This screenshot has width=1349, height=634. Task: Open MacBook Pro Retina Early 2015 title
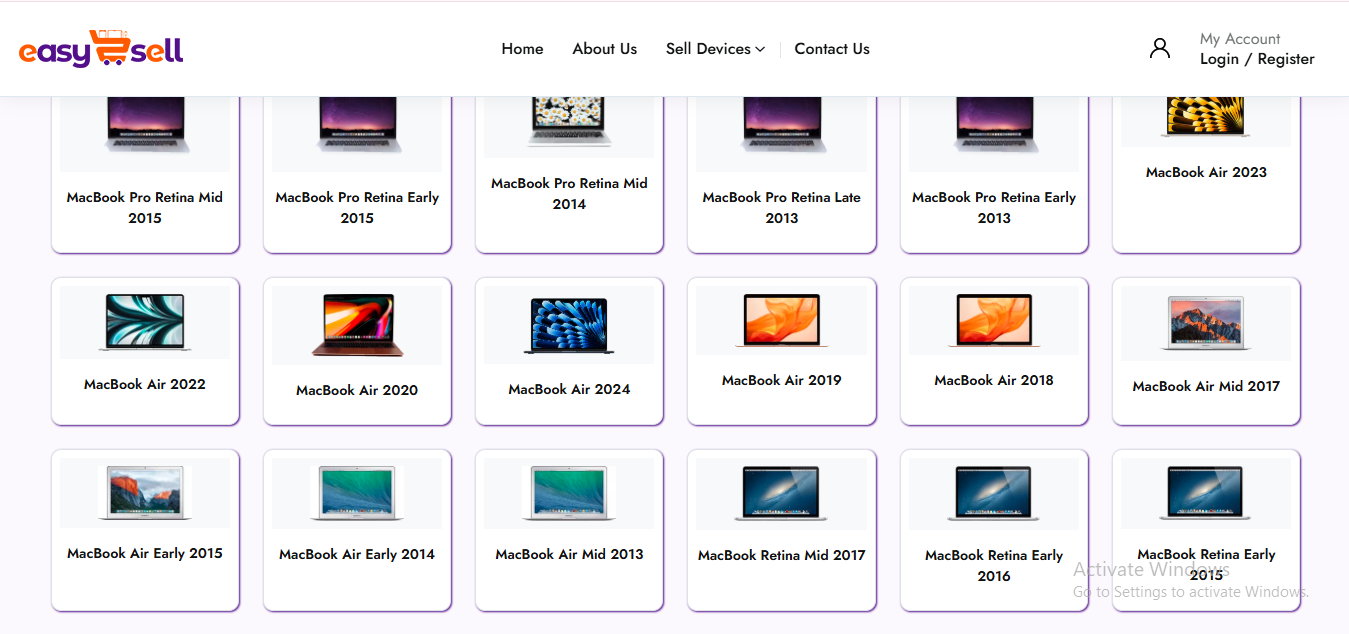[x=357, y=208]
